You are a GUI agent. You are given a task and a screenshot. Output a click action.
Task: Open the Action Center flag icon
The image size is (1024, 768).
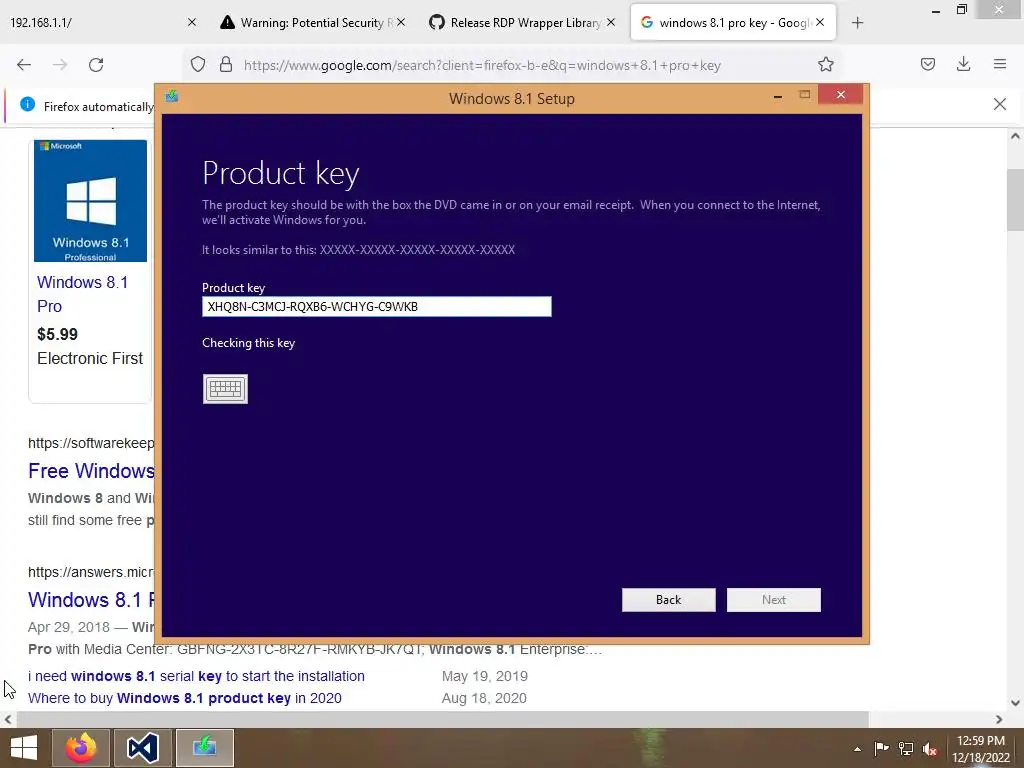pyautogui.click(x=881, y=749)
